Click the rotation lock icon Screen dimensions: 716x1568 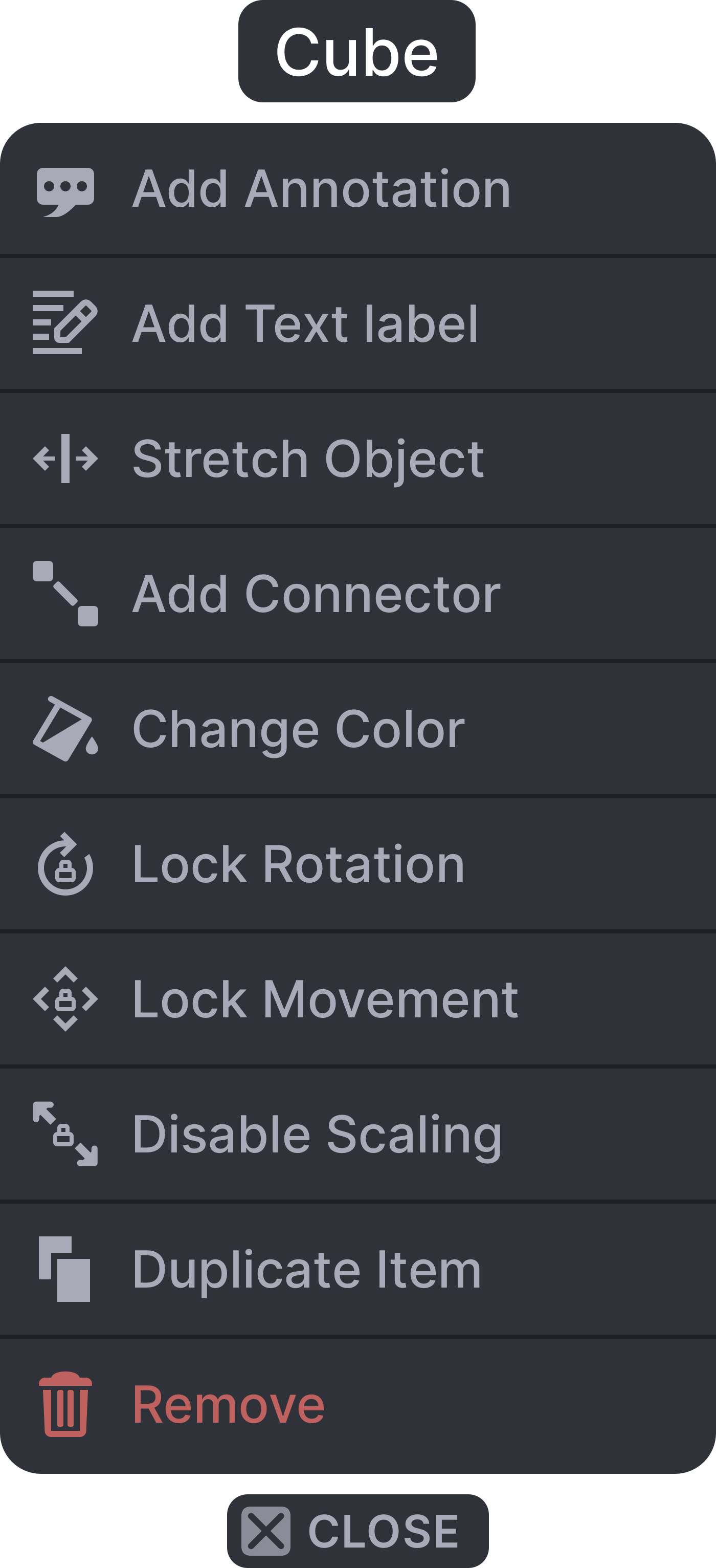(65, 864)
